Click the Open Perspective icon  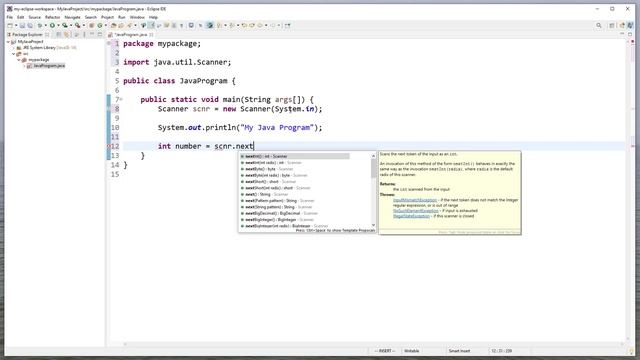611,25
